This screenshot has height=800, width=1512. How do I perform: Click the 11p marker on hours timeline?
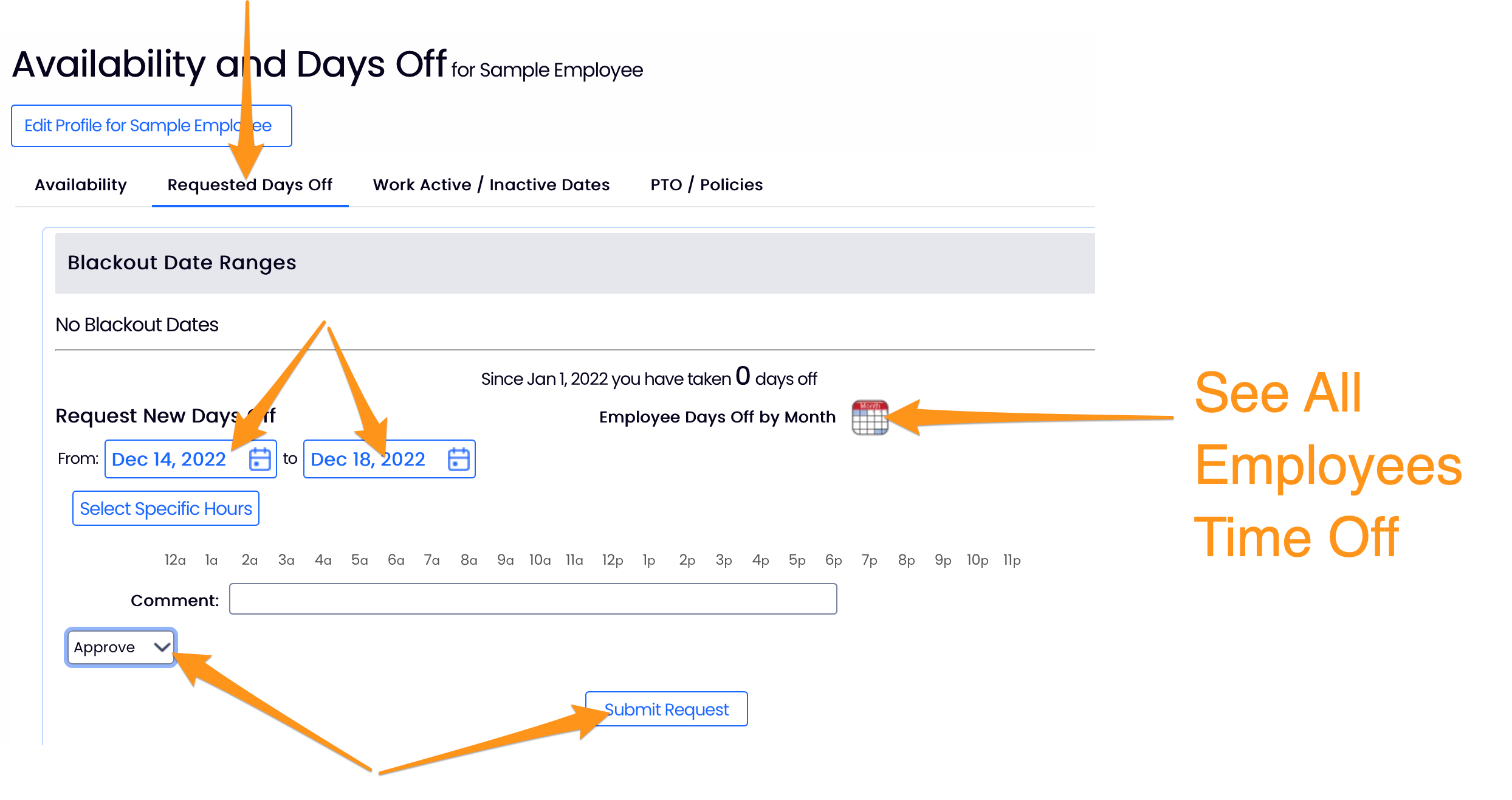(1012, 560)
